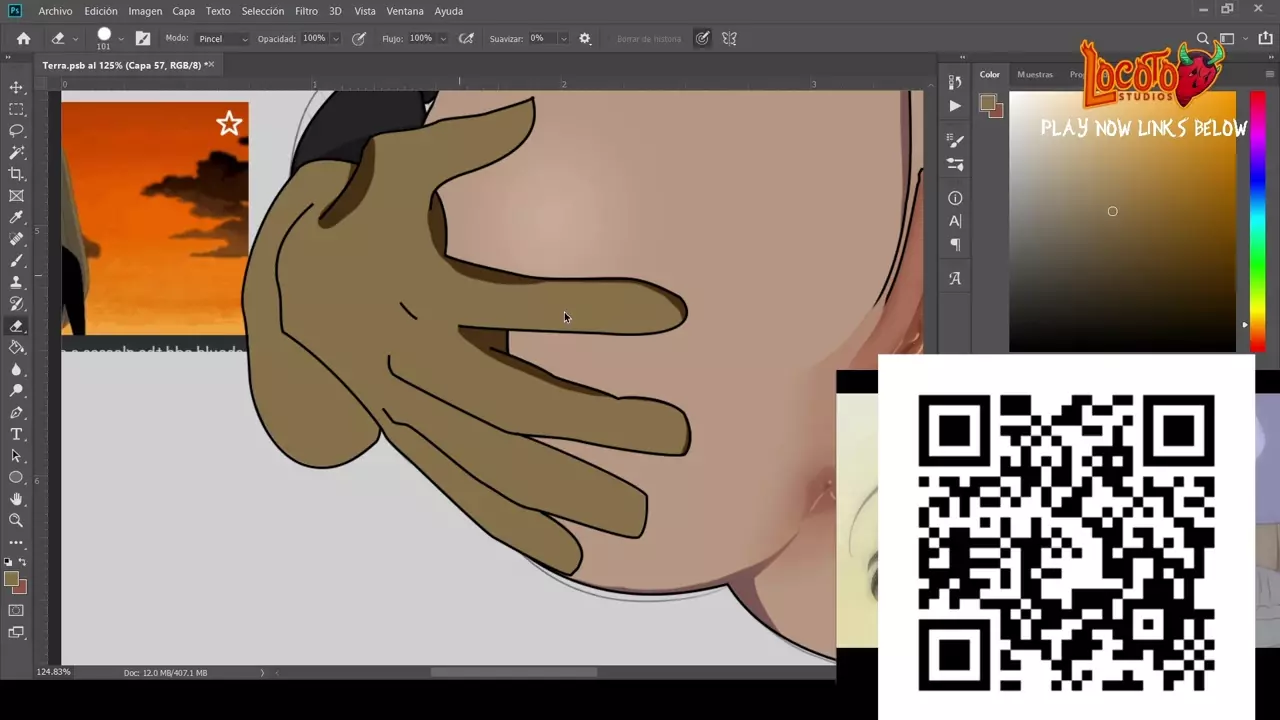Click the Zoom tool magnifier
1280x720 pixels.
pyautogui.click(x=16, y=521)
